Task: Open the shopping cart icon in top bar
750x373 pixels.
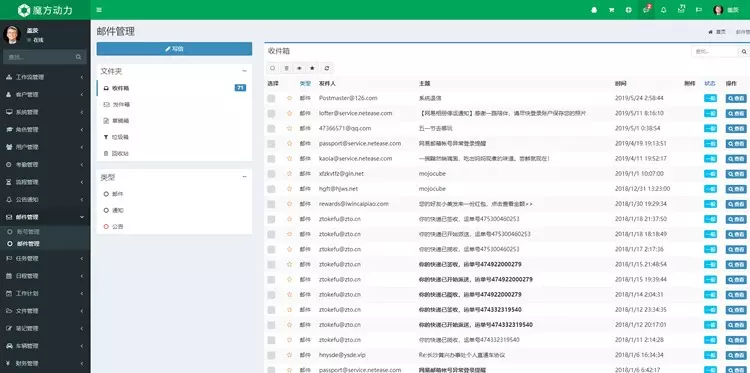Action: (x=611, y=10)
